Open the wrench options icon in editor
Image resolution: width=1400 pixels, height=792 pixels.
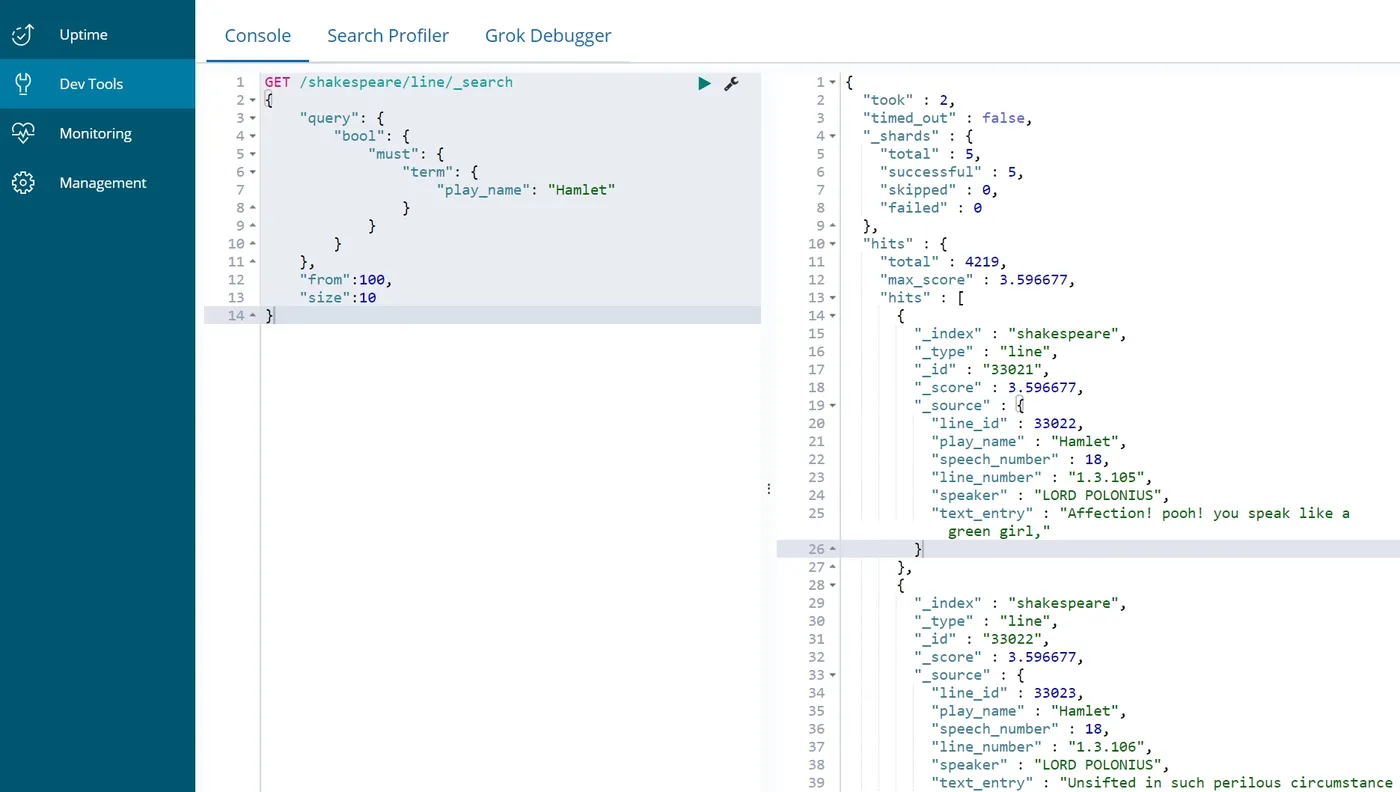point(731,83)
